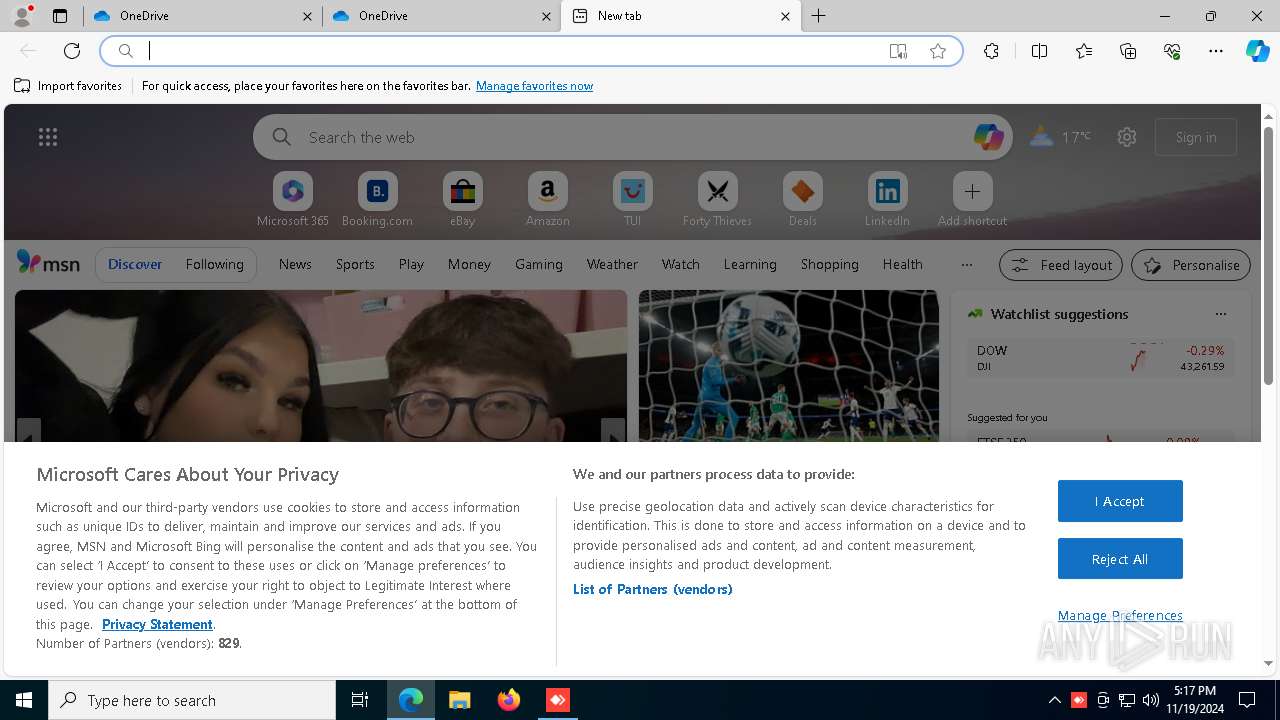Open the Money category

[x=469, y=264]
